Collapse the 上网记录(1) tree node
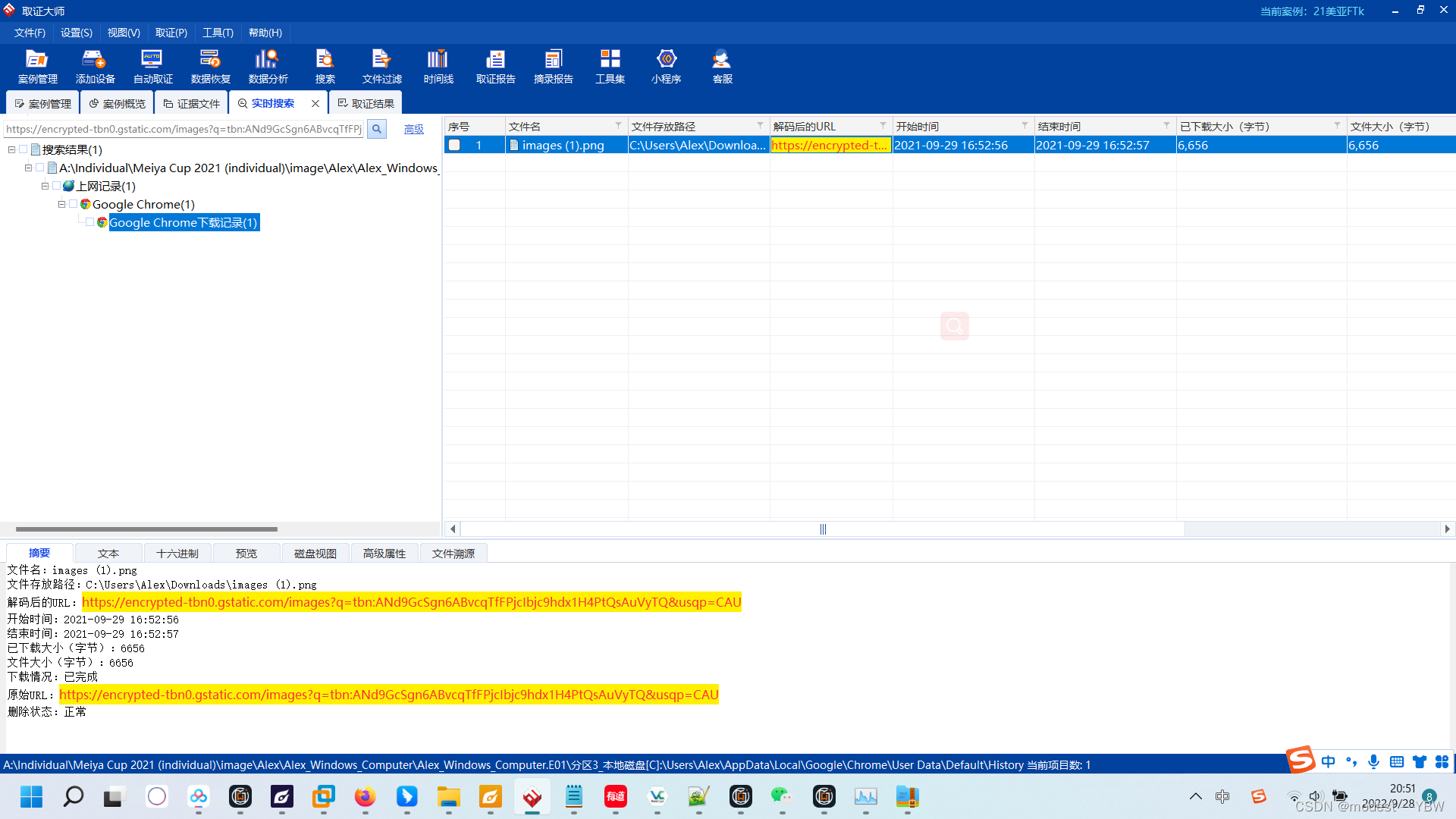 click(x=45, y=186)
